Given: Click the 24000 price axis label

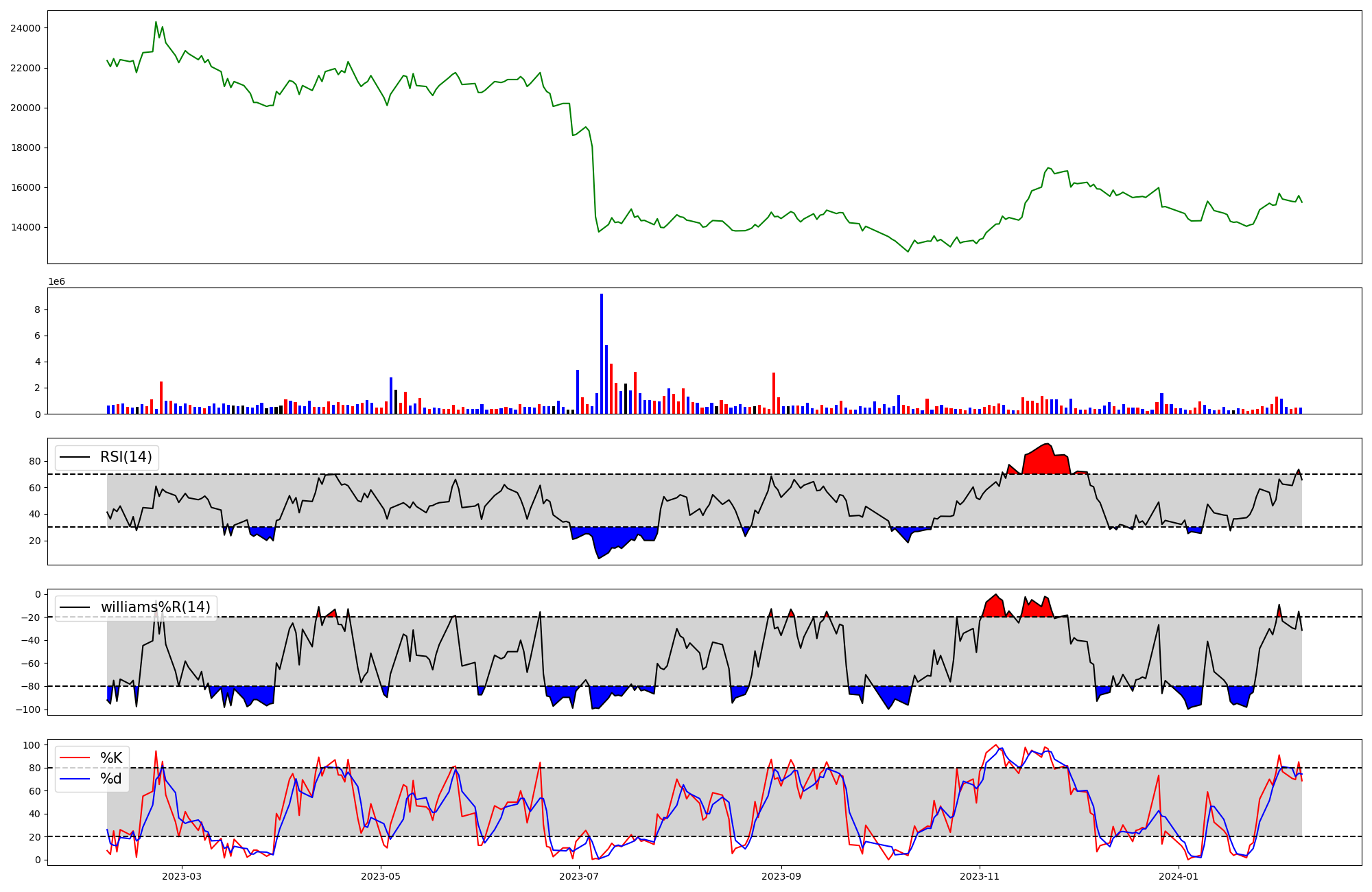Looking at the screenshot, I should tap(25, 28).
